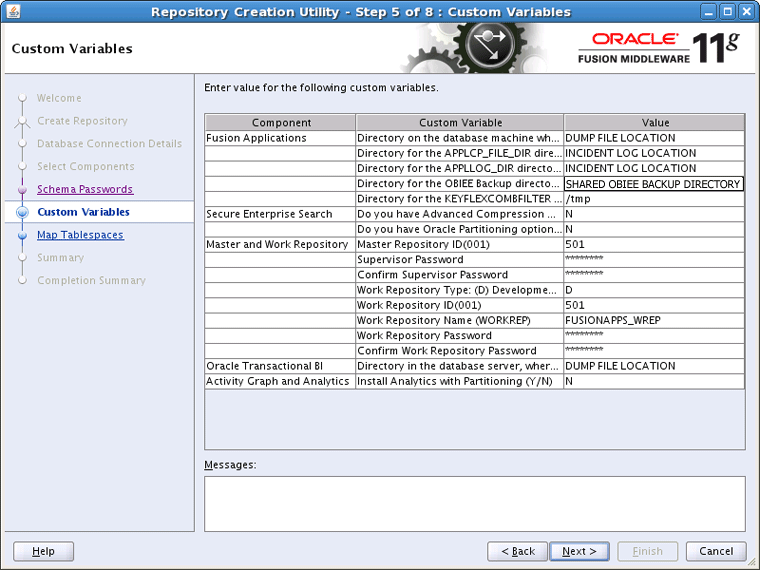
Task: Edit Oracle Partitioning option value N
Action: [x=654, y=229]
